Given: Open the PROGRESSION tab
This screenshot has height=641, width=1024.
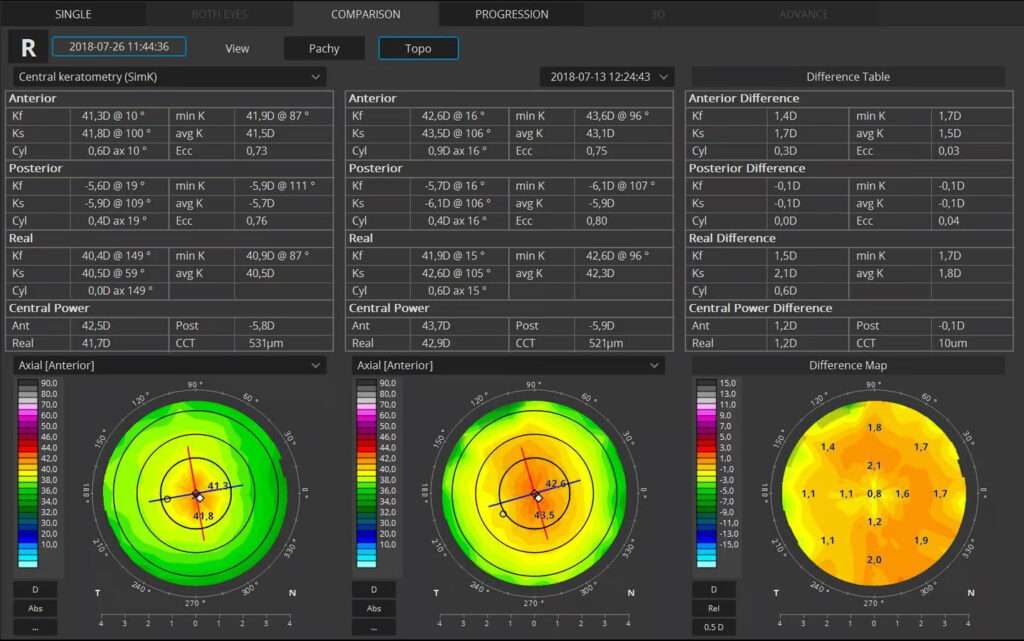Looking at the screenshot, I should pyautogui.click(x=511, y=14).
